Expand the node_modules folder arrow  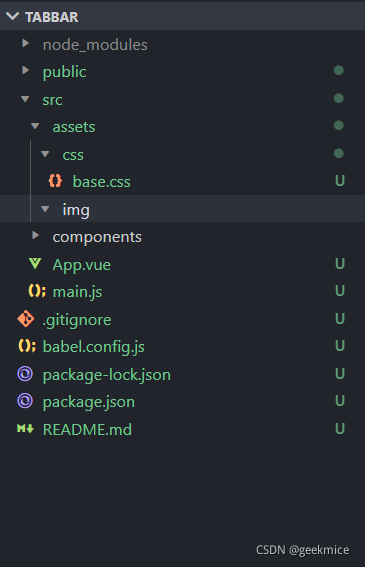point(25,43)
